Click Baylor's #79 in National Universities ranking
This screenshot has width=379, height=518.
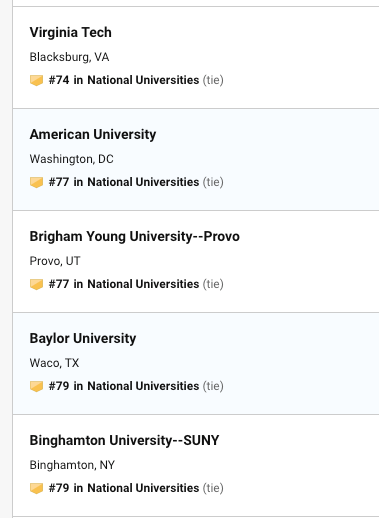(124, 386)
